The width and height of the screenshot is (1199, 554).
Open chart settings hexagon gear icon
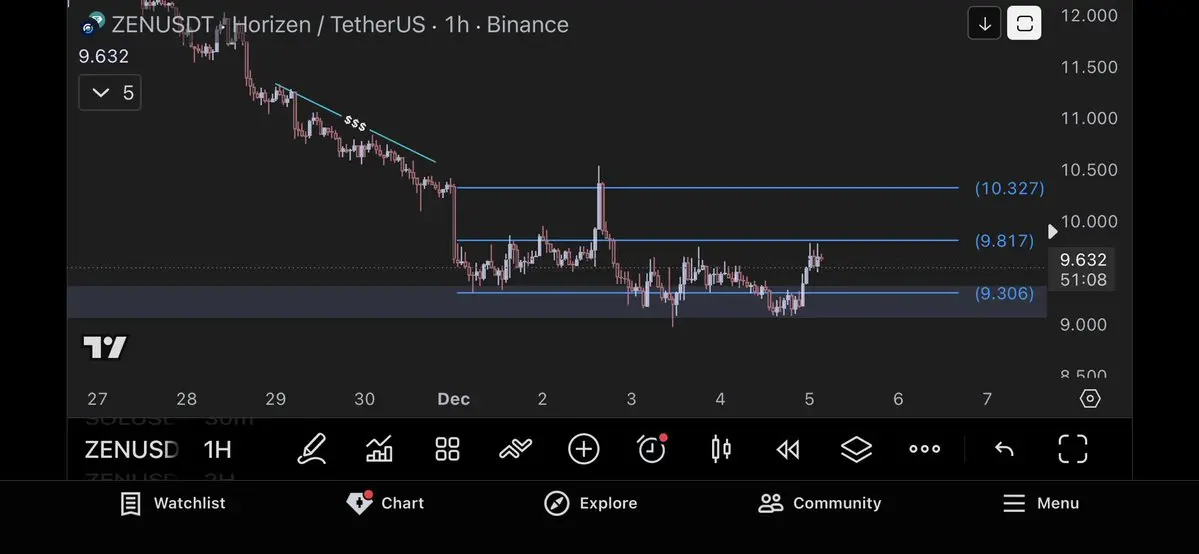point(1090,399)
